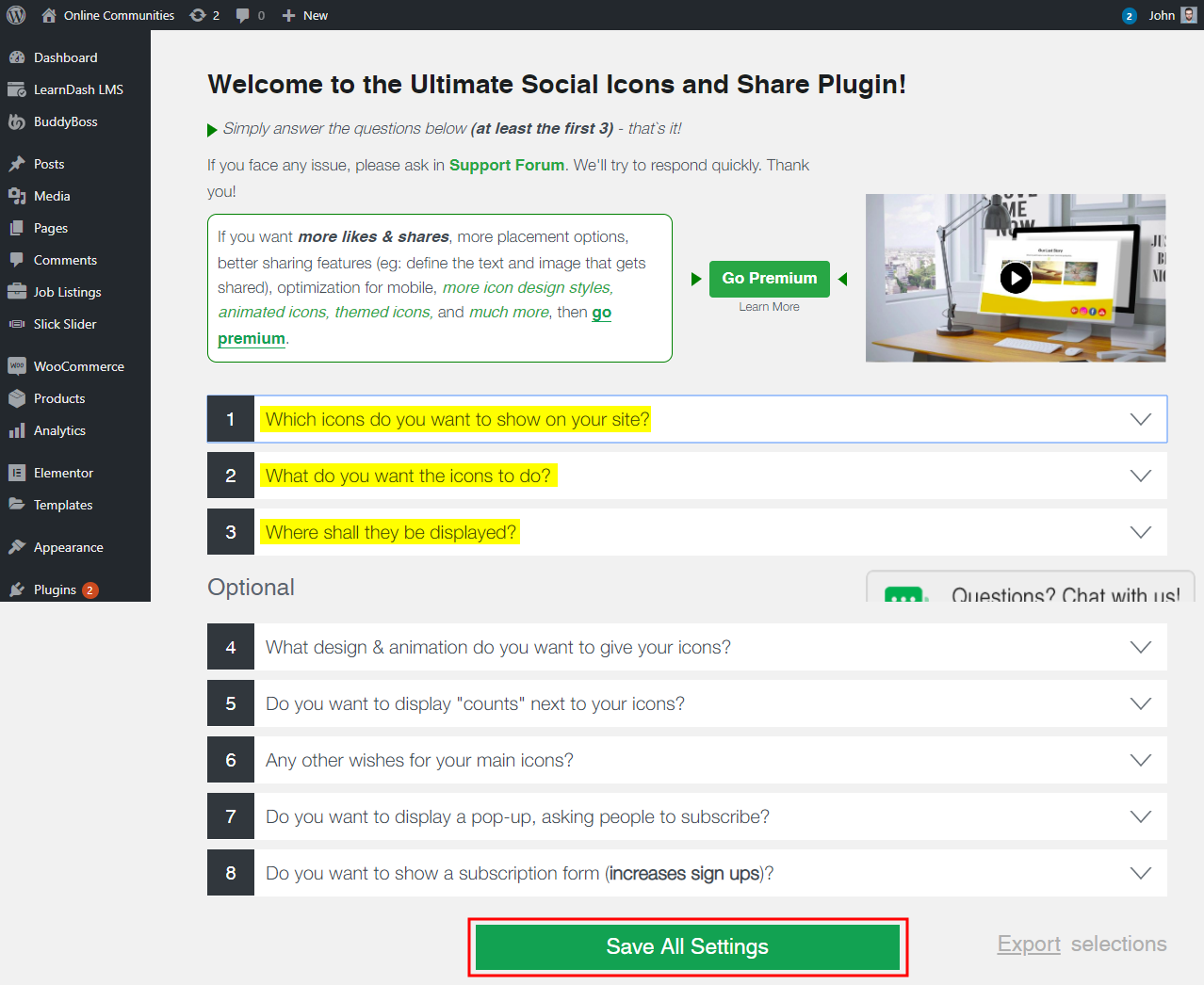The width and height of the screenshot is (1204, 985).
Task: Click the comments bubble icon in admin bar
Action: pos(243,15)
